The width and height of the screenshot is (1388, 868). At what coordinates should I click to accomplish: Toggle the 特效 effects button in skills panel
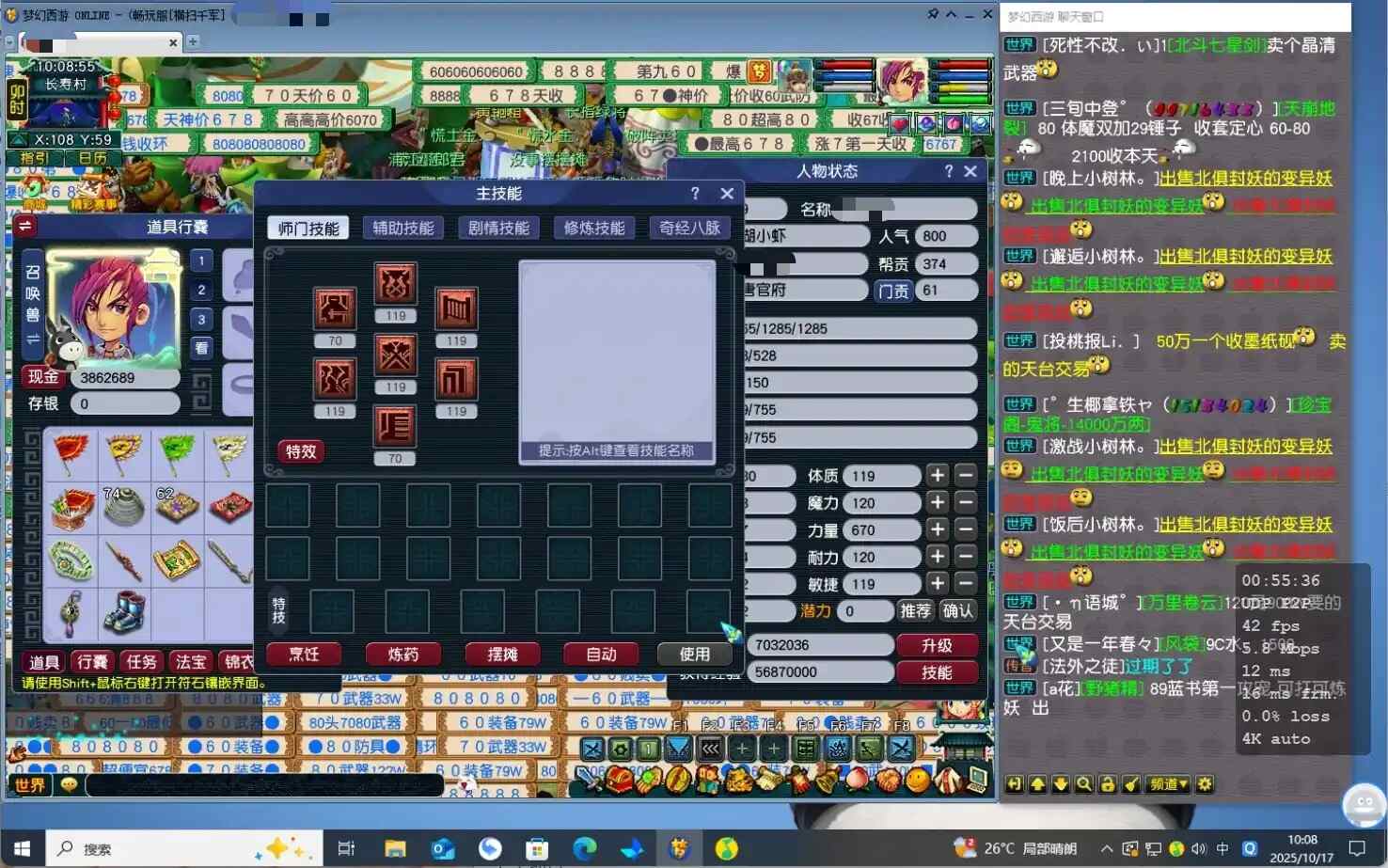(x=301, y=451)
